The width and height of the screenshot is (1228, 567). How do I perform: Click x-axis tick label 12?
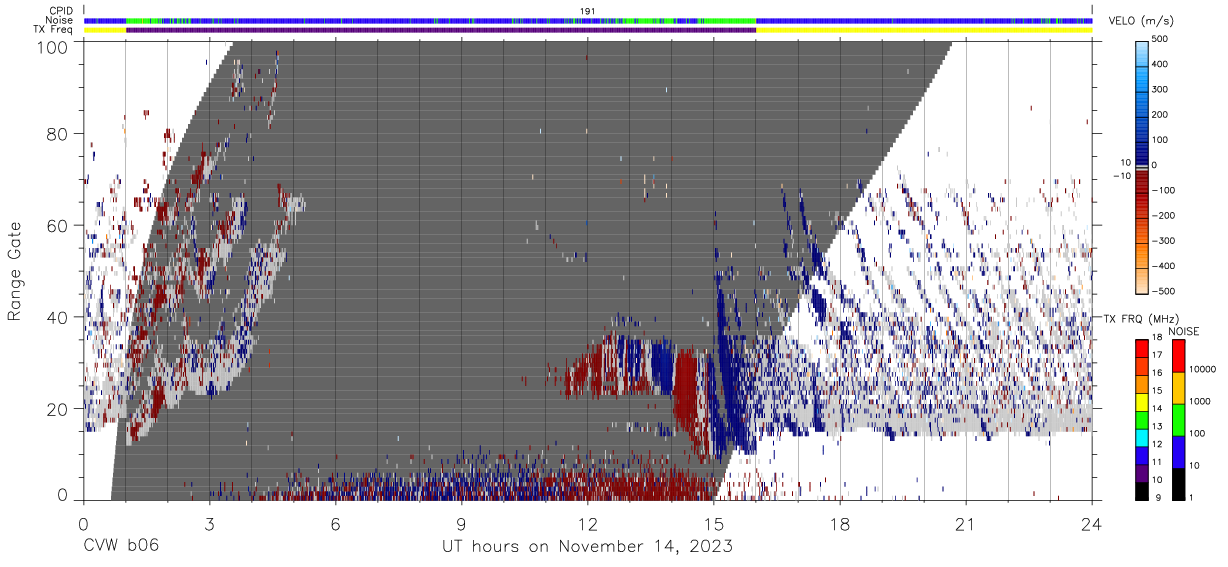tap(588, 524)
